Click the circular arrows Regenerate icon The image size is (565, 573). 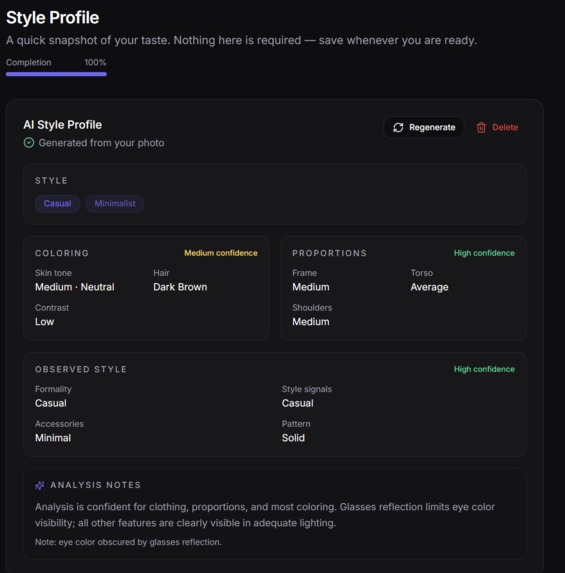(x=398, y=128)
